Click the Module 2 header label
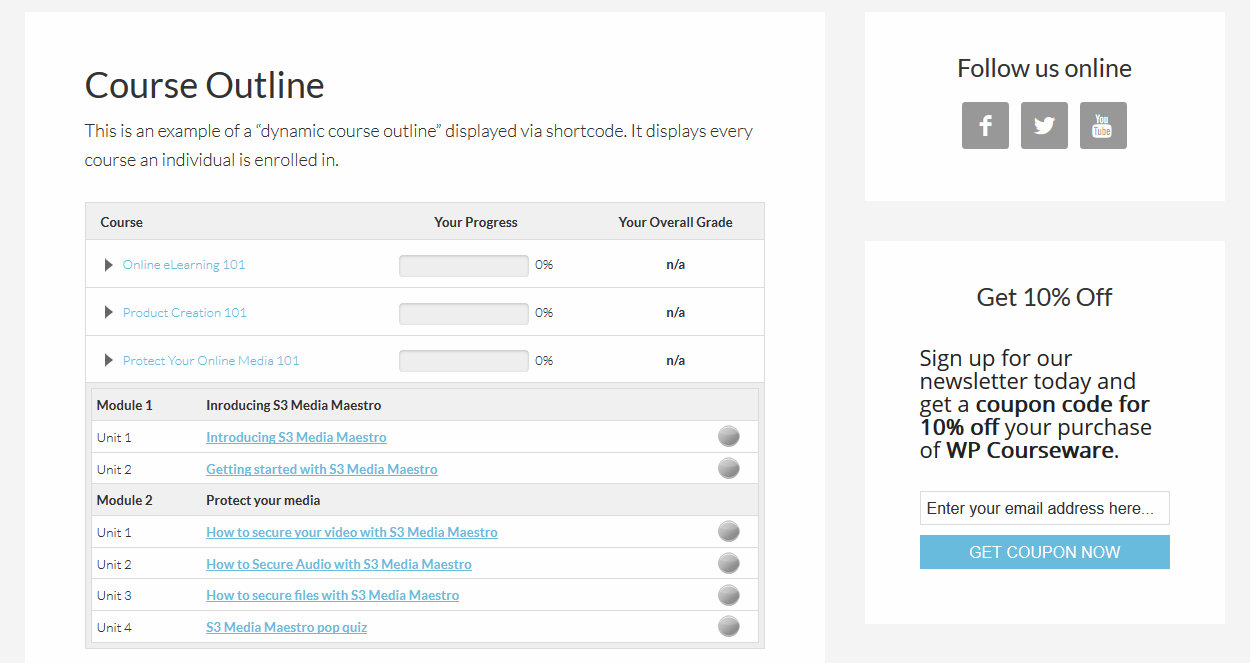Screen dimensions: 1250x663 pos(125,500)
